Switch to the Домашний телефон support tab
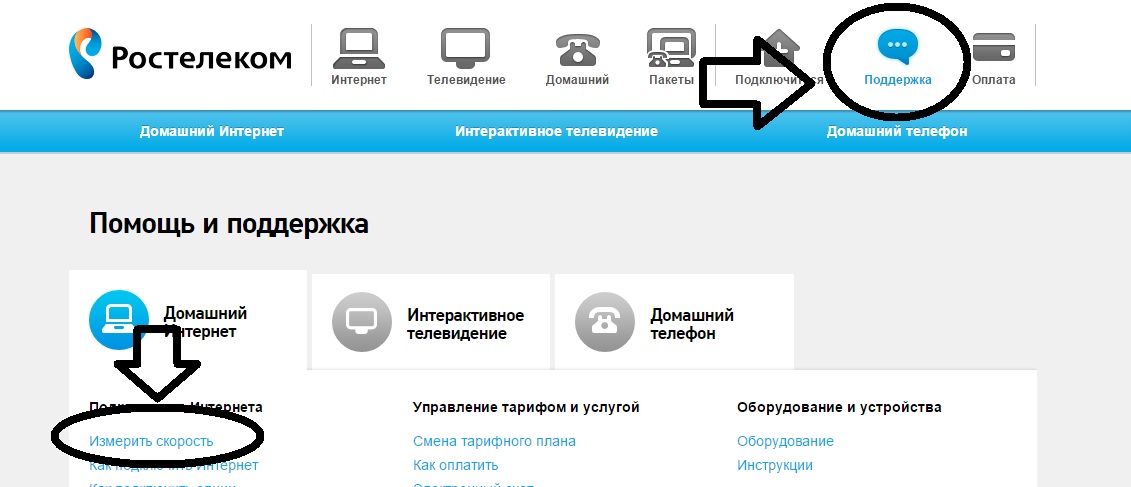Screen dimensions: 1131x487 [674, 322]
